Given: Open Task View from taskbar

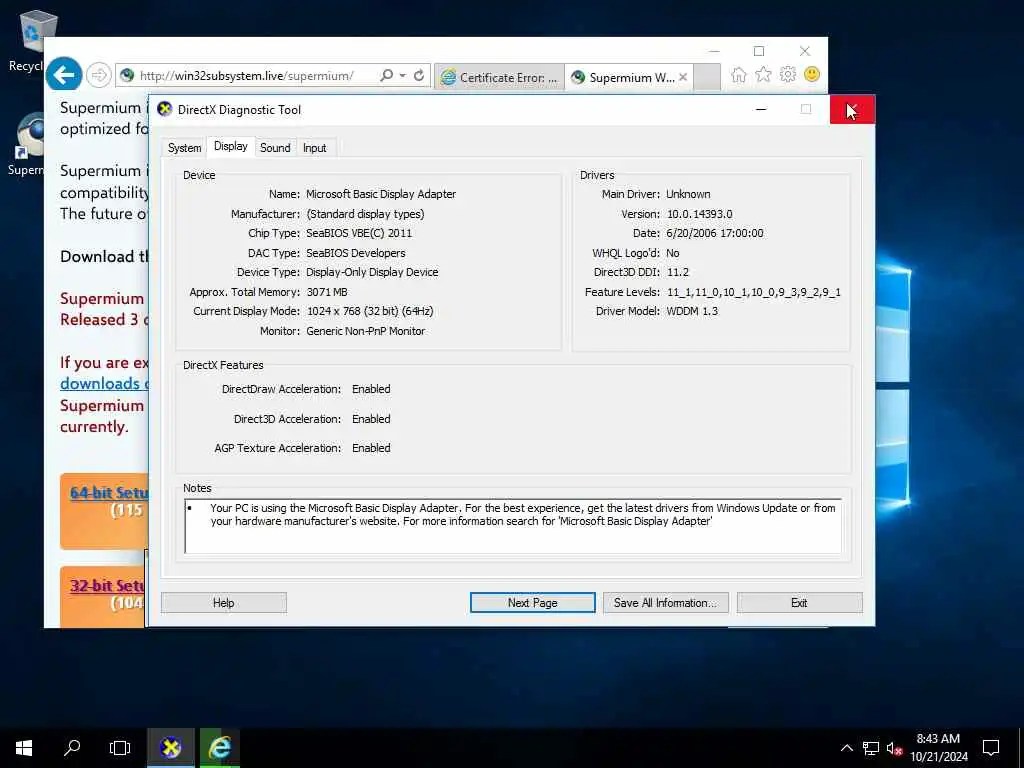Looking at the screenshot, I should 120,748.
